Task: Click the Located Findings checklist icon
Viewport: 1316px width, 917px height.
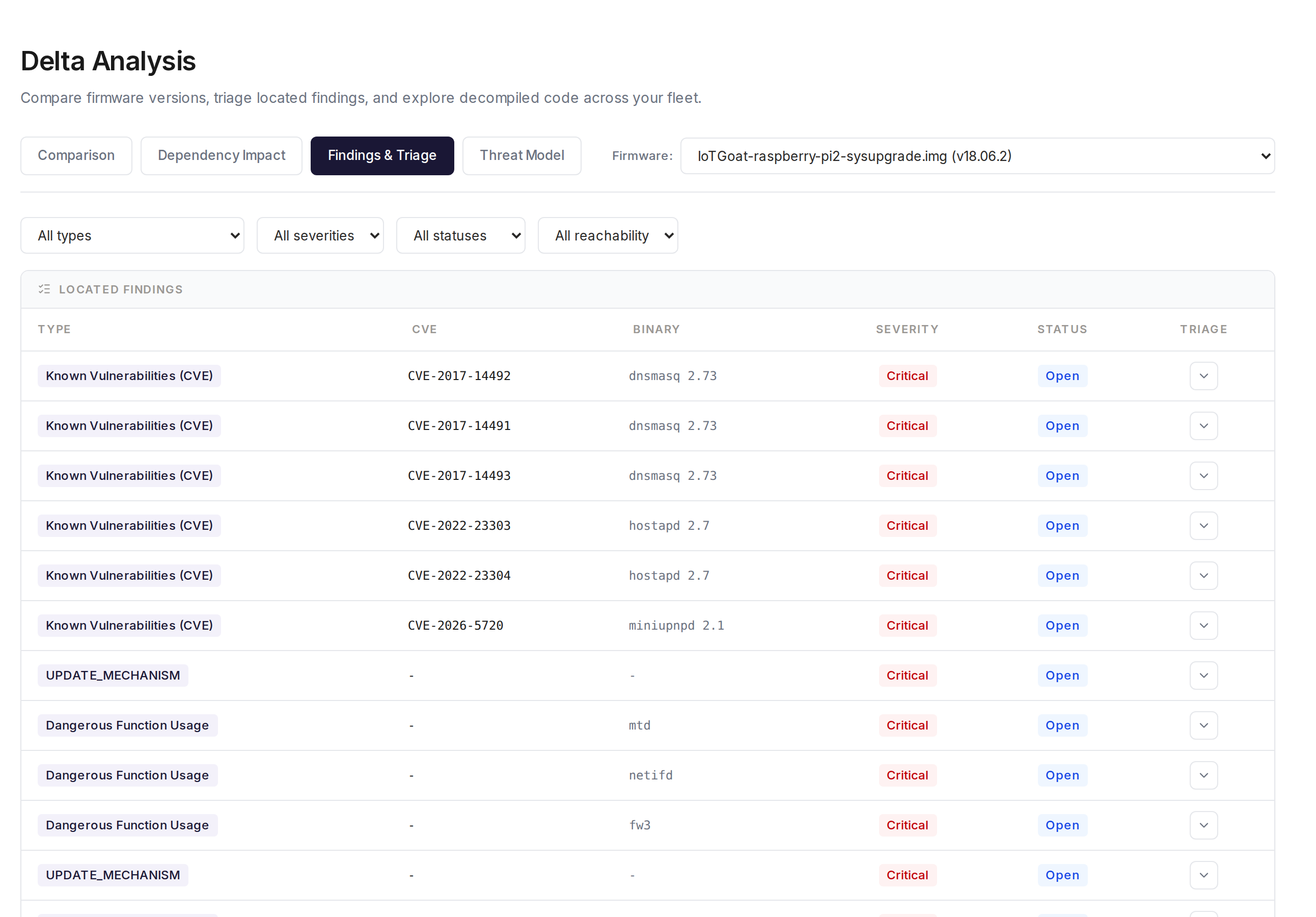Action: [44, 289]
